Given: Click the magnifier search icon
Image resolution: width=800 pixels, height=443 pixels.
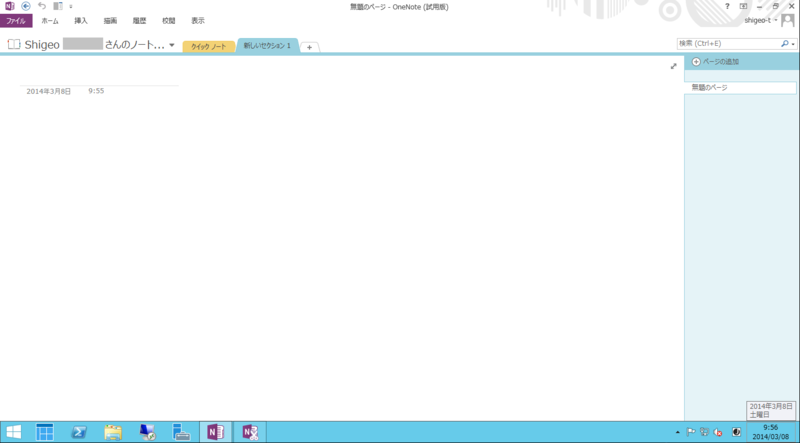Looking at the screenshot, I should [x=785, y=44].
